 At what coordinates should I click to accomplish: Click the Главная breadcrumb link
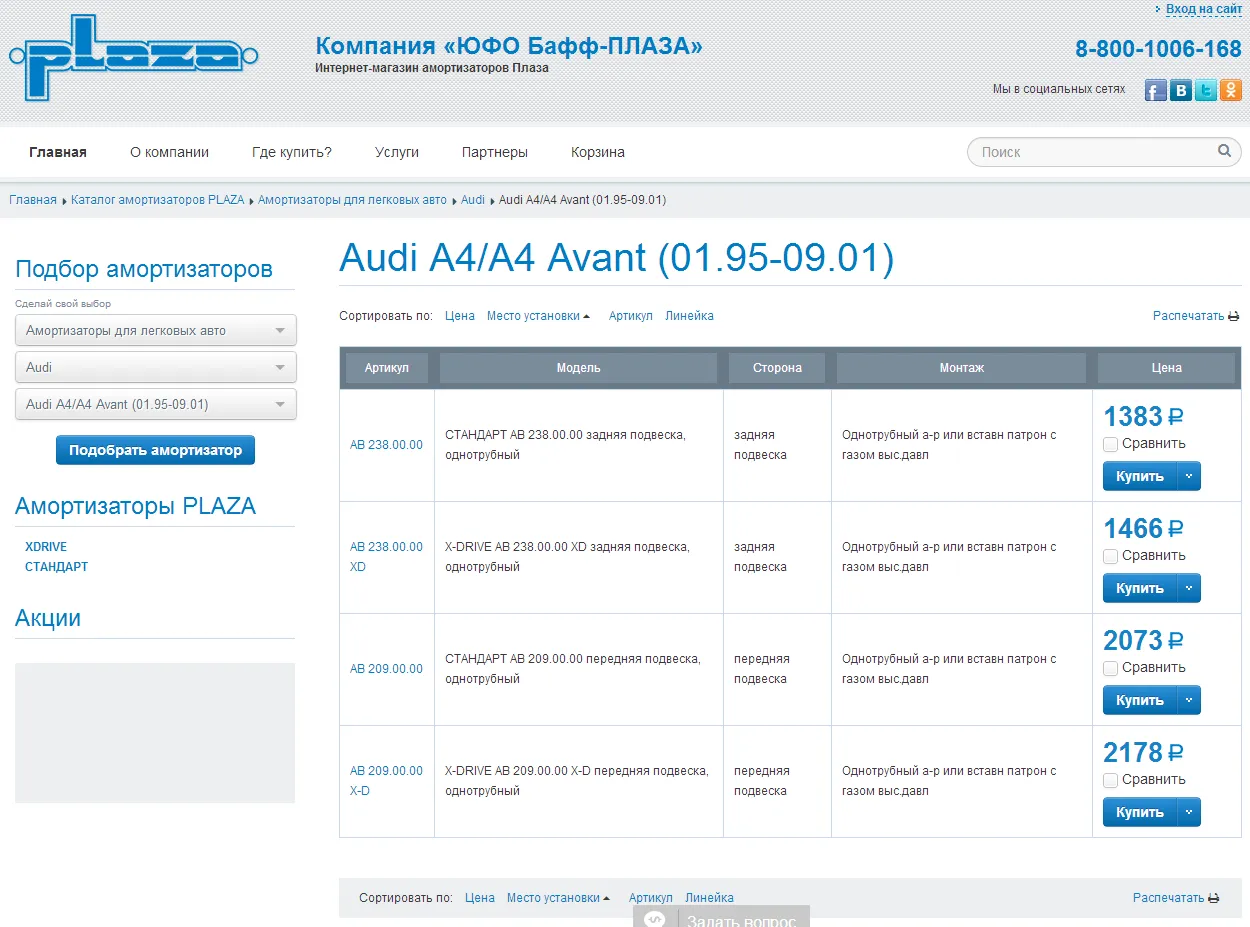point(33,200)
